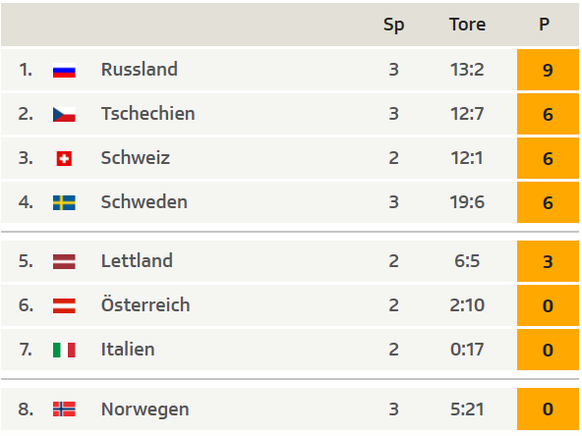The width and height of the screenshot is (582, 436).
Task: Click the Swedish flag icon
Action: tap(64, 203)
